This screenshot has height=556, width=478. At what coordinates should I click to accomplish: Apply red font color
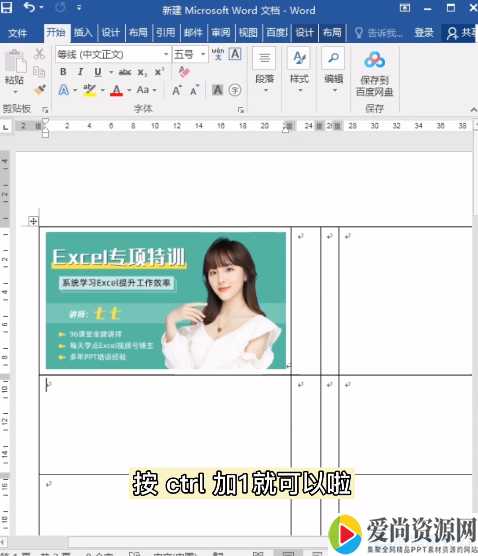coord(116,90)
